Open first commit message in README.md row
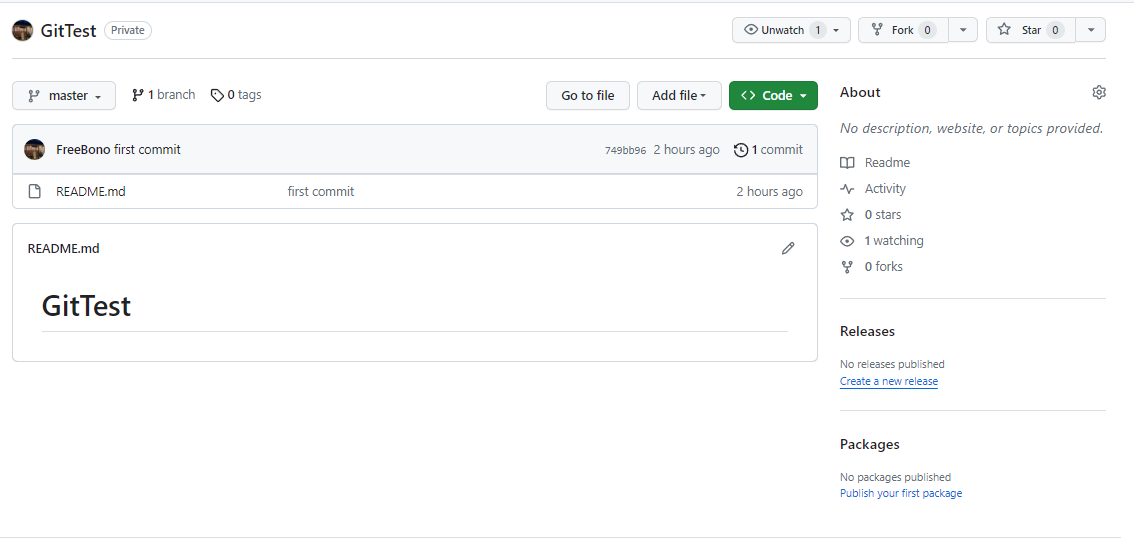Viewport: 1134px width, 553px height. tap(321, 192)
